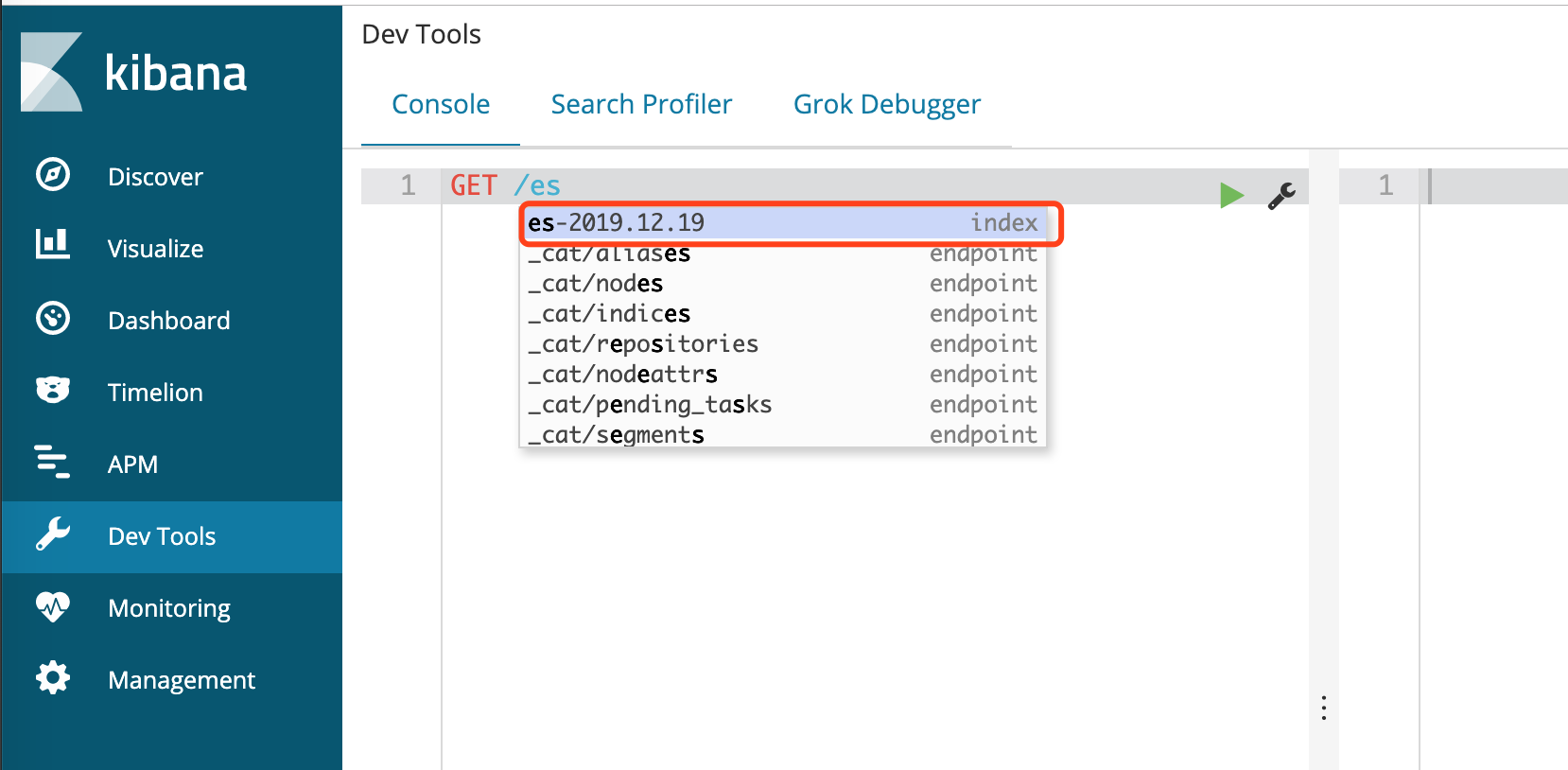
Task: Select _cat/repositories autocomplete suggestion
Action: (784, 344)
